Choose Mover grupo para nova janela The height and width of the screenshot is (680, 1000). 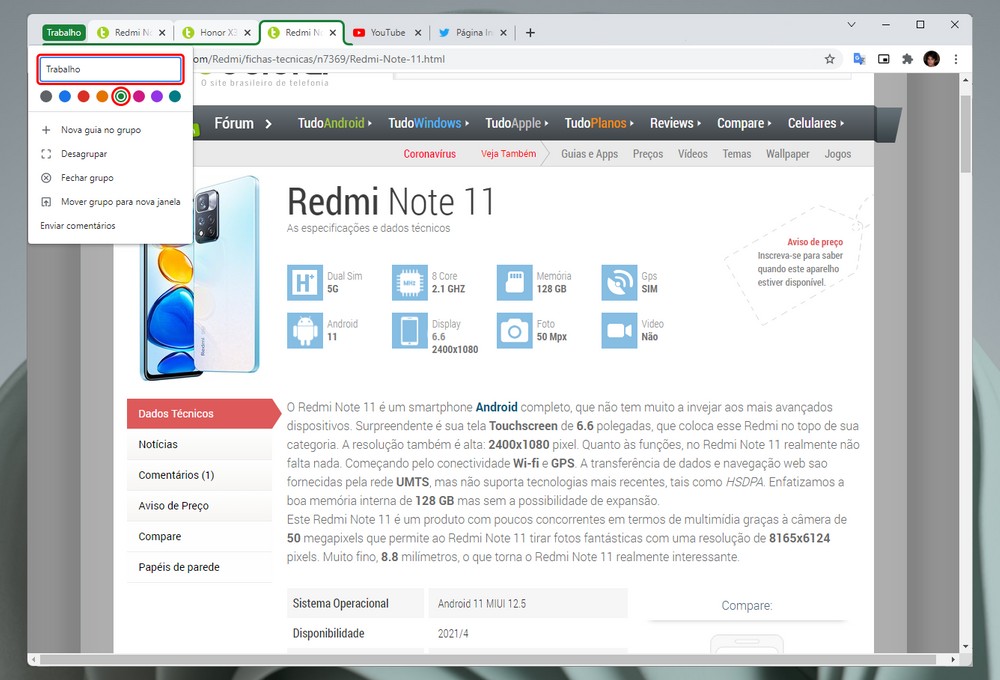(x=110, y=202)
